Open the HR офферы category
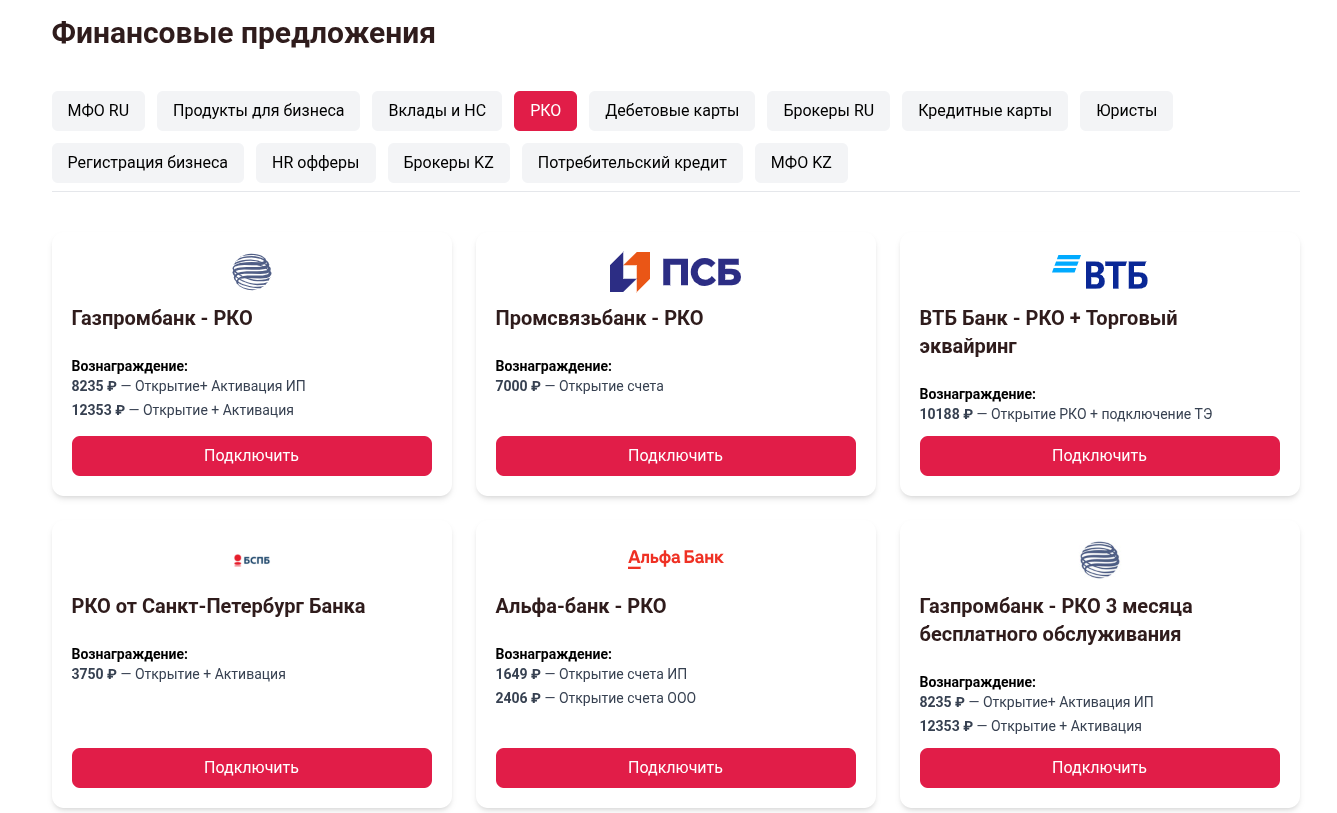Image resolution: width=1337 pixels, height=813 pixels. tap(315, 163)
